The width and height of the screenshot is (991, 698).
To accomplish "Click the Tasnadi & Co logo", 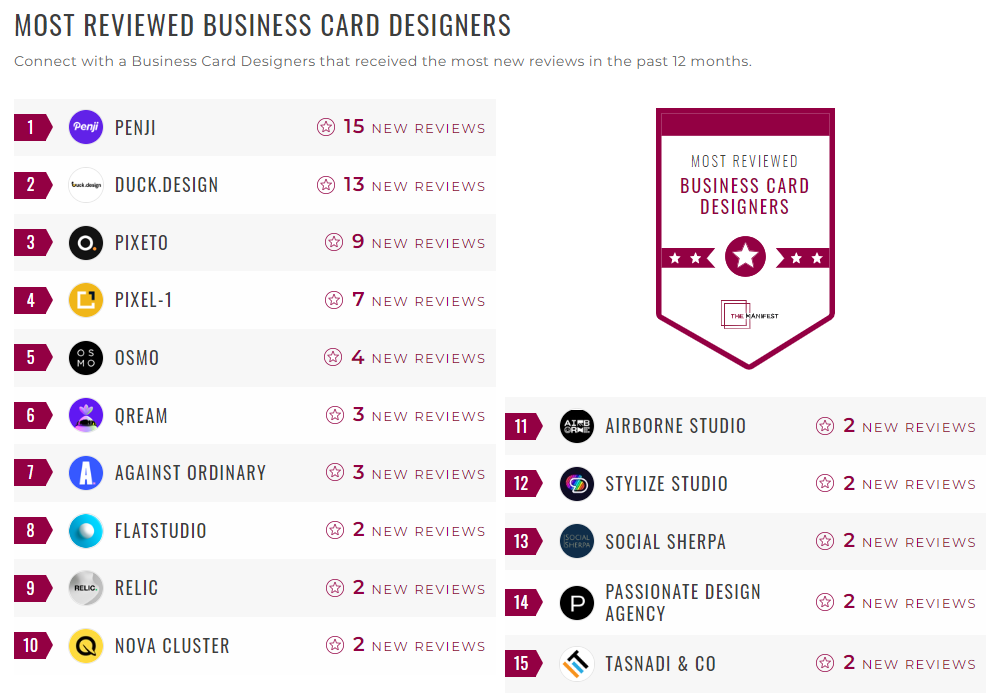I will point(577,663).
